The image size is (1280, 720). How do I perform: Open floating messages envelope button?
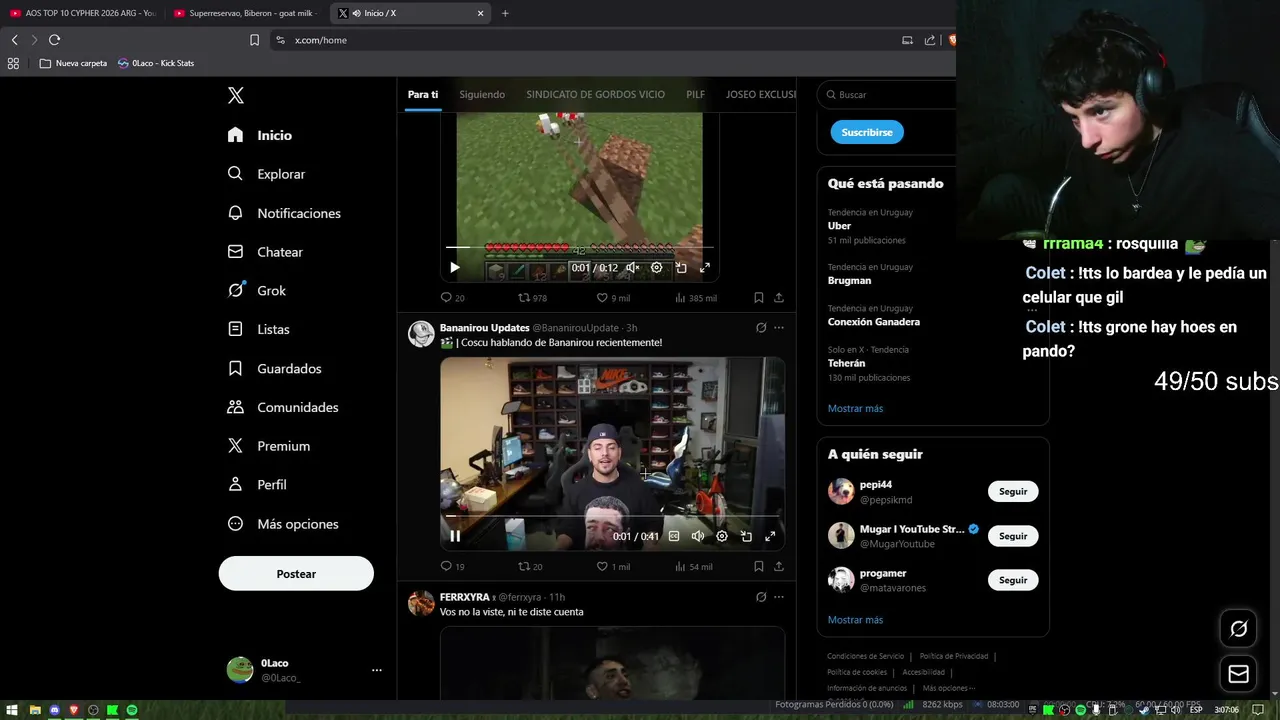click(1238, 674)
